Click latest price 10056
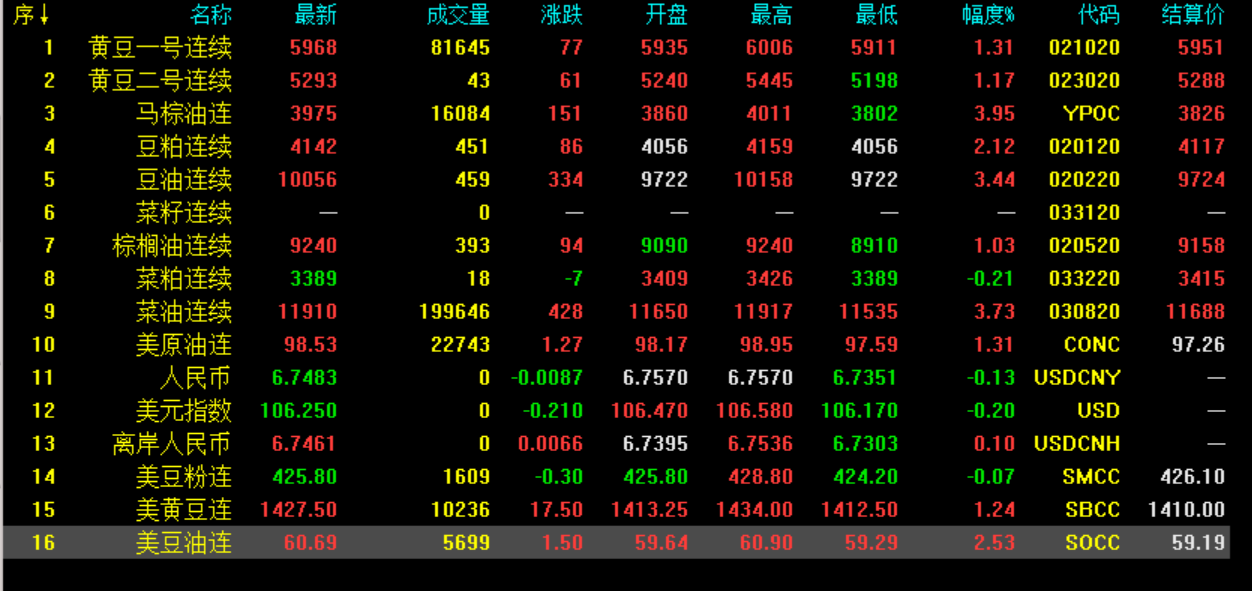Viewport: 1252px width, 591px height. click(x=308, y=179)
